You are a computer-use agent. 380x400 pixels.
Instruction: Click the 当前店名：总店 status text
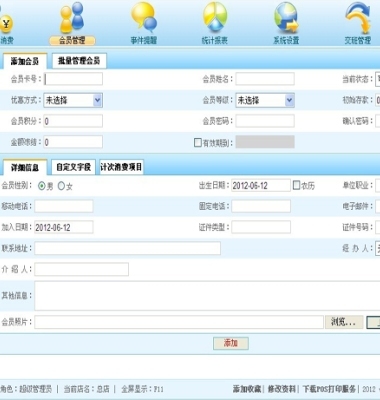(86, 389)
